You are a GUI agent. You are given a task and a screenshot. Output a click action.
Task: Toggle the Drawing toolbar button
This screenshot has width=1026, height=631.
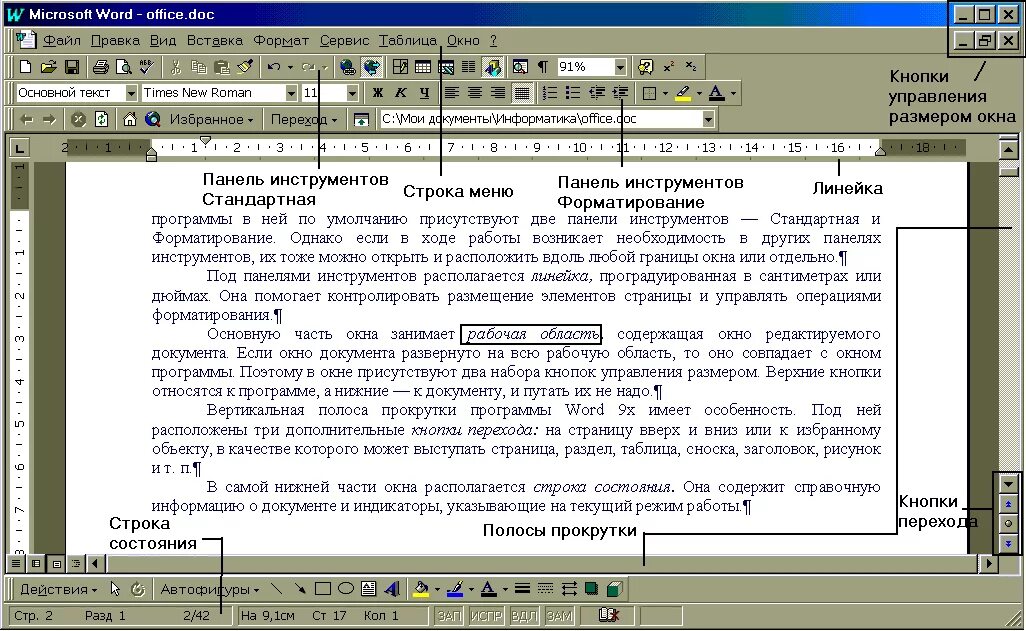[492, 67]
